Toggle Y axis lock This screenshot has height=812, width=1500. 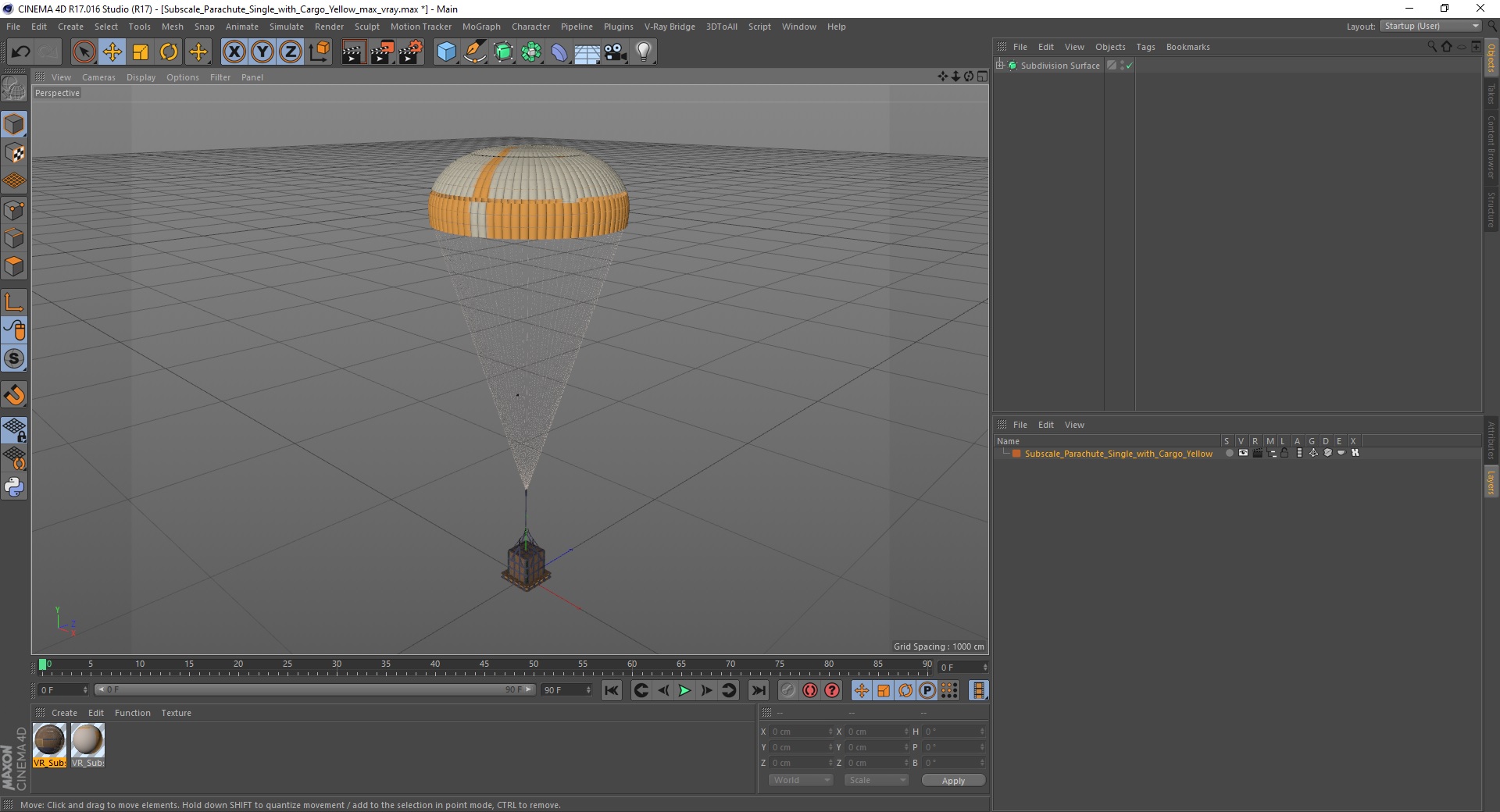point(262,52)
